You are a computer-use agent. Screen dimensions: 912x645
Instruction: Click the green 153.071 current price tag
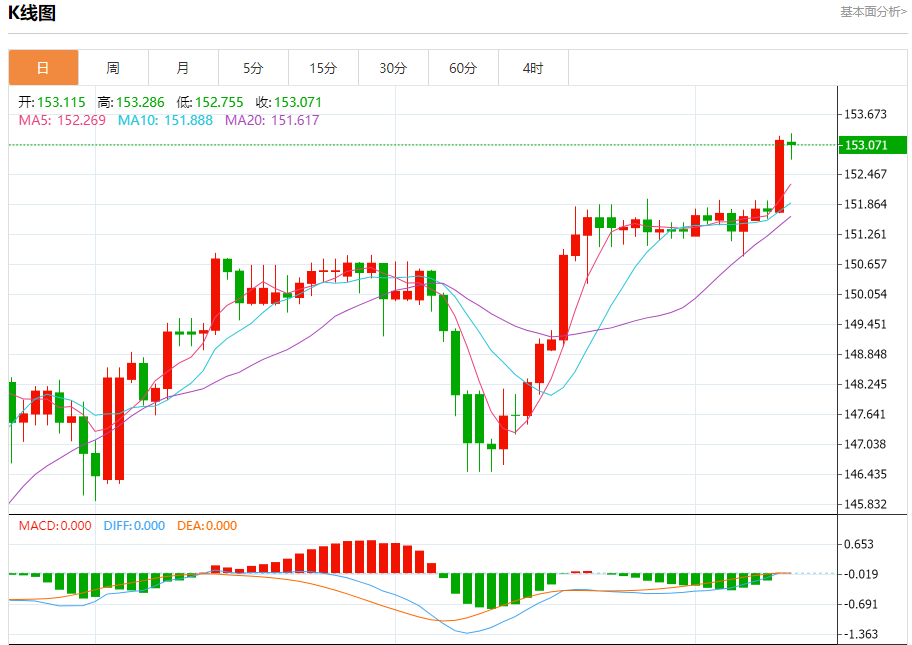(x=872, y=145)
